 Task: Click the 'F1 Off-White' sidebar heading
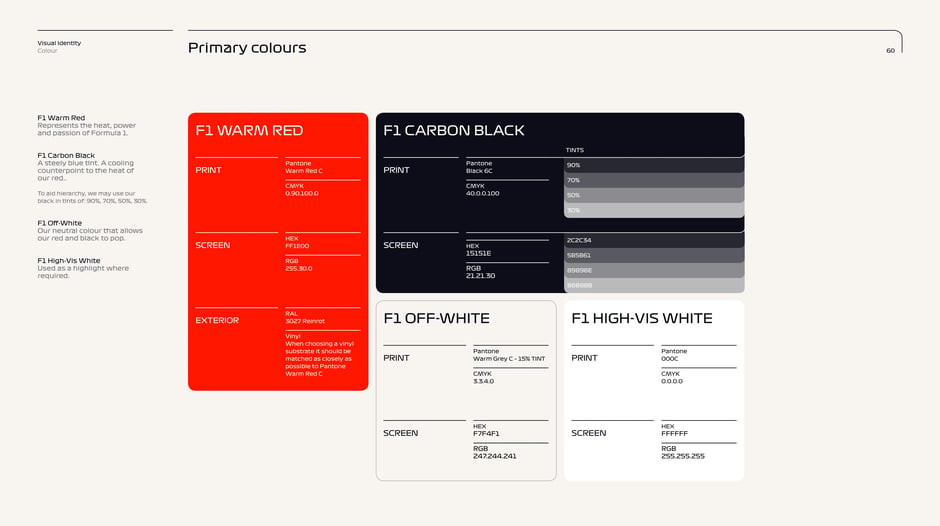(x=59, y=223)
